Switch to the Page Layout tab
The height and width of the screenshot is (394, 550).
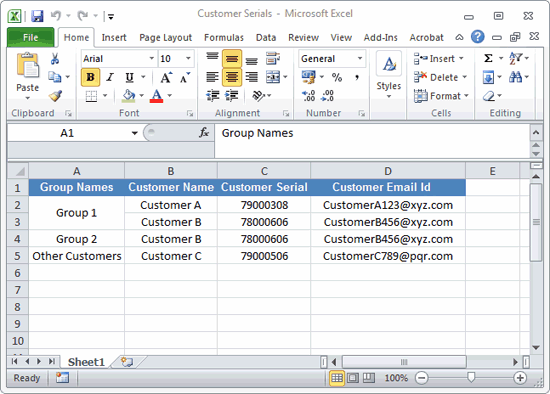pyautogui.click(x=166, y=37)
